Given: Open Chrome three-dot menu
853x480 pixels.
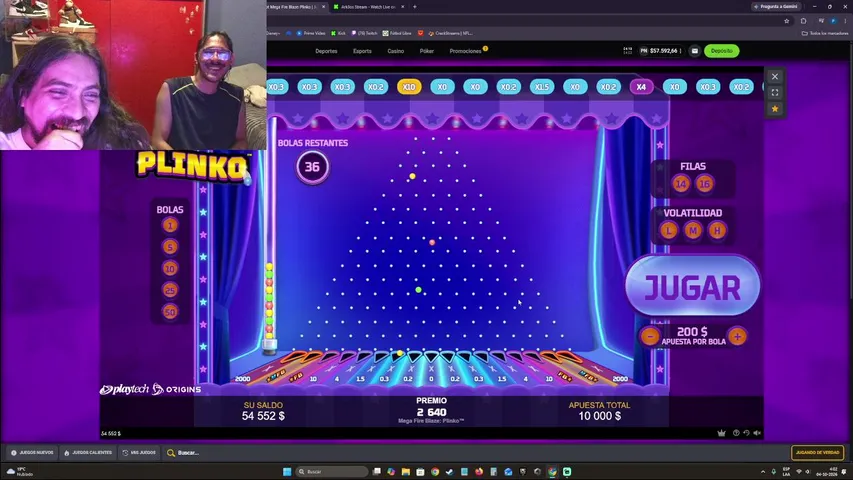Looking at the screenshot, I should 846,21.
